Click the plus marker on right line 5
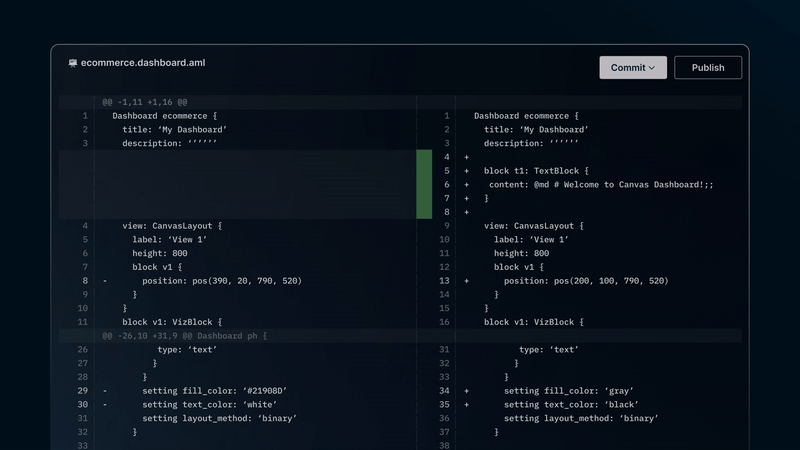The width and height of the screenshot is (800, 450). (466, 171)
